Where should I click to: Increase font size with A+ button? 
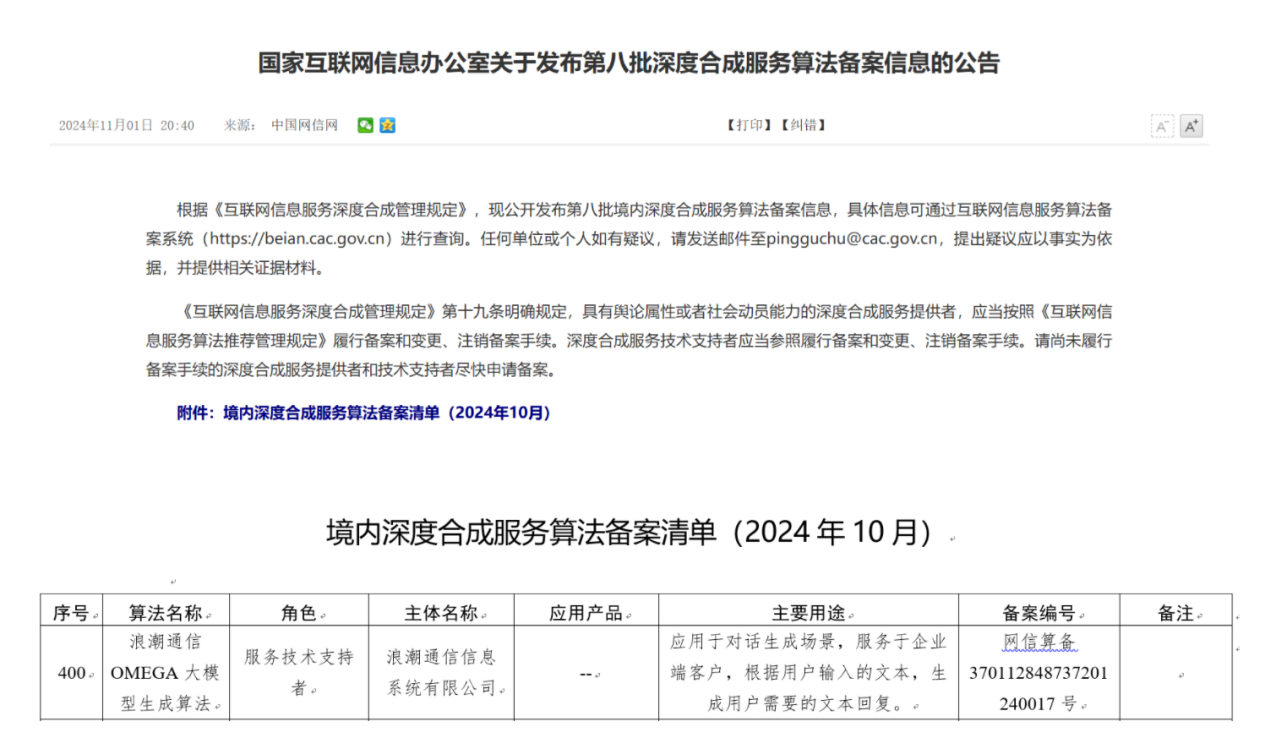click(x=1191, y=126)
